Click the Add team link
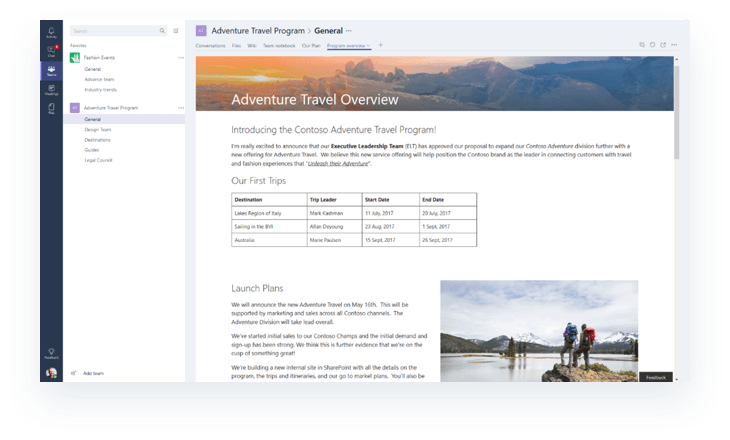 click(93, 373)
